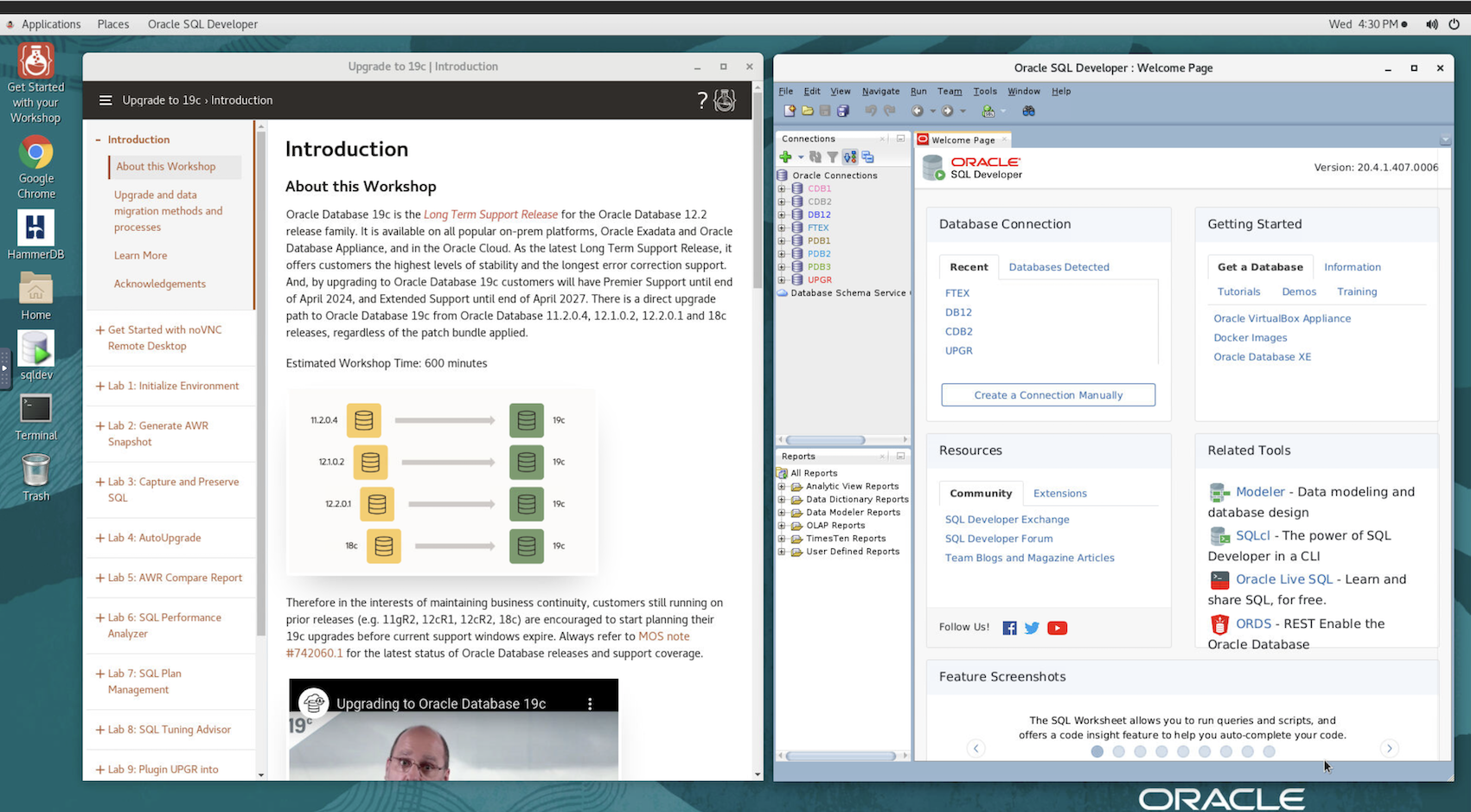
Task: Select the first carousel dot in Feature Screenshots
Action: click(x=1097, y=751)
